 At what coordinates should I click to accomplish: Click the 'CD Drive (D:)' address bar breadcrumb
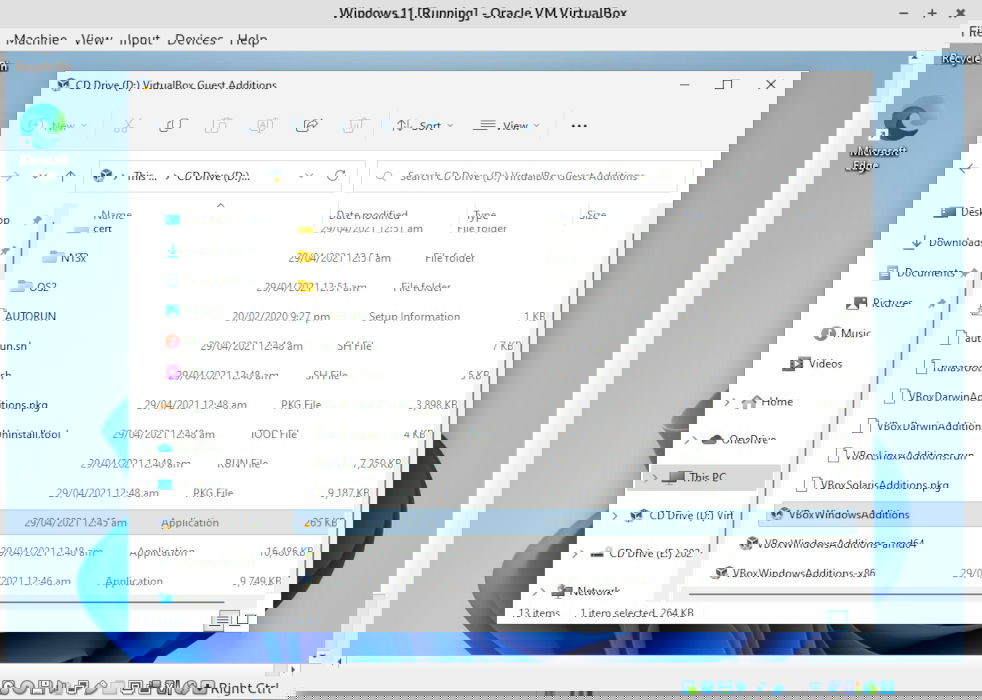tap(214, 177)
